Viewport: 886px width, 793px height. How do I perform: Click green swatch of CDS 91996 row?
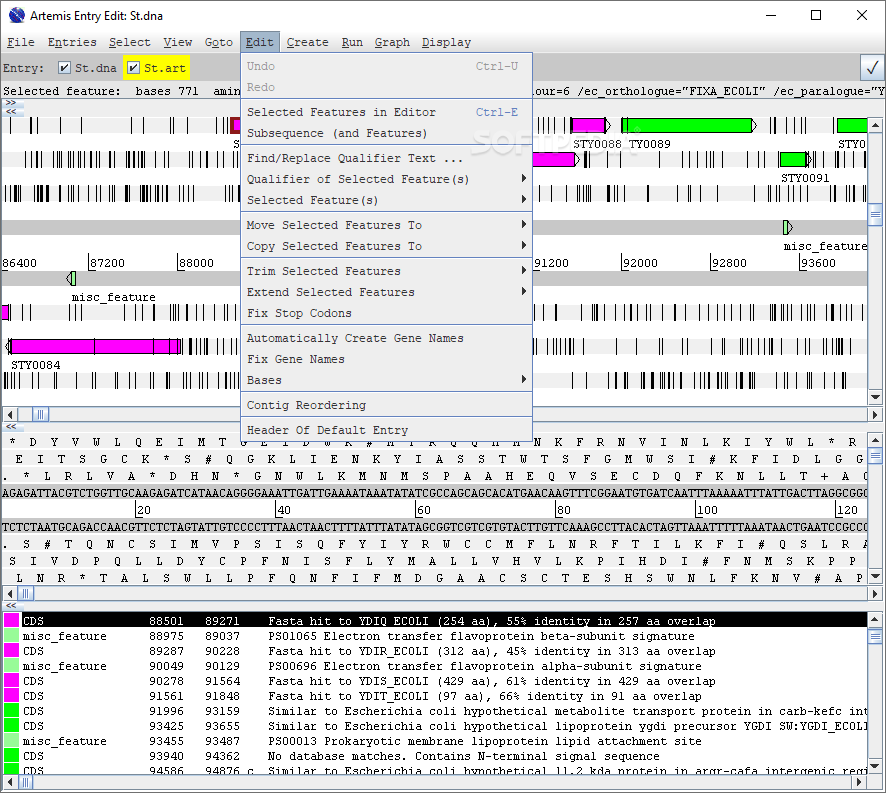(11, 710)
